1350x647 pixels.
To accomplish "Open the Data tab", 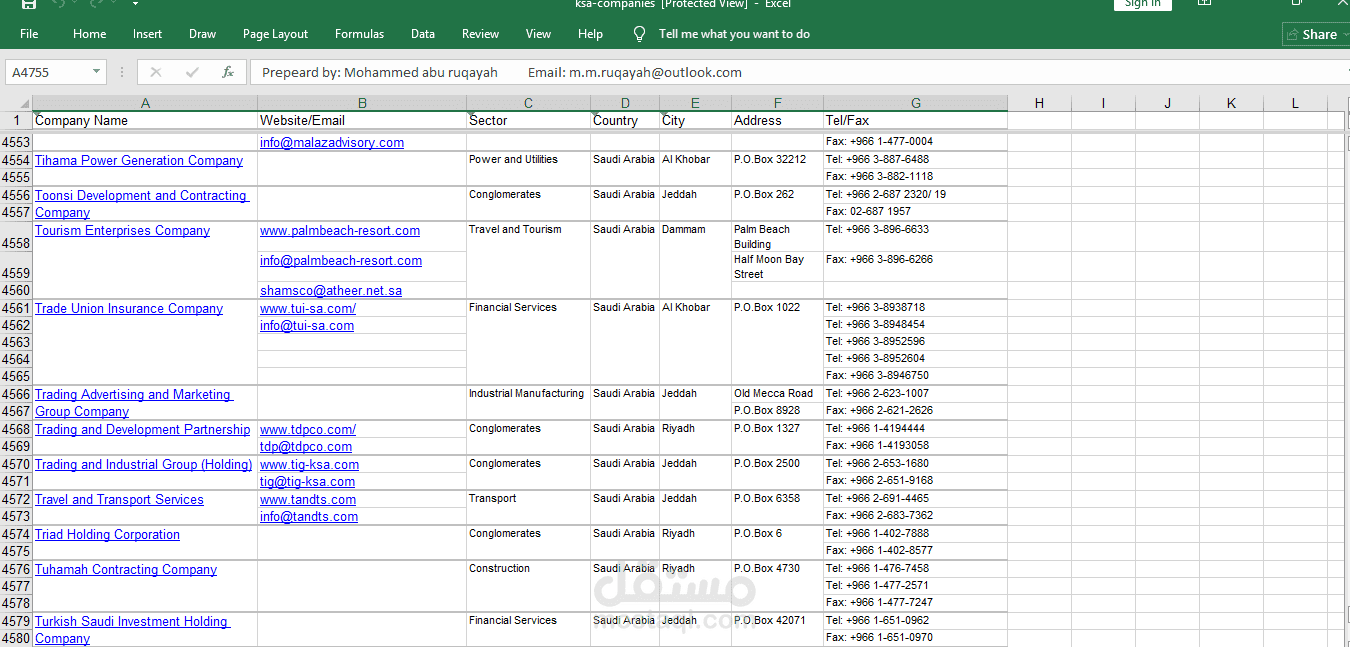I will pos(423,34).
